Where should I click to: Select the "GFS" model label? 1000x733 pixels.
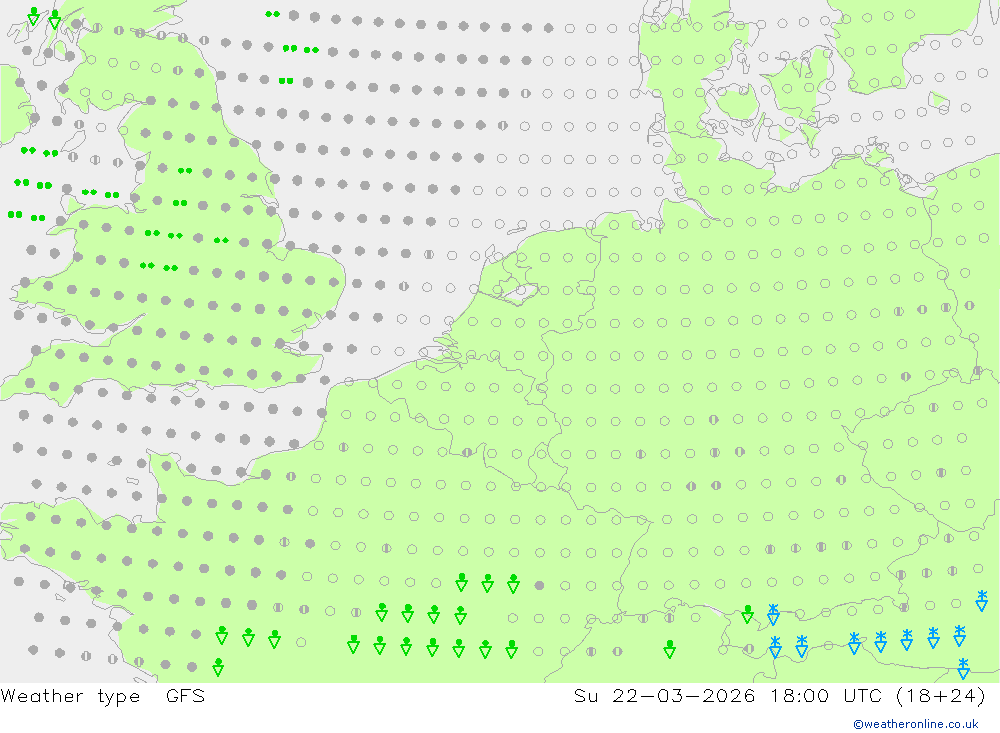pos(186,695)
